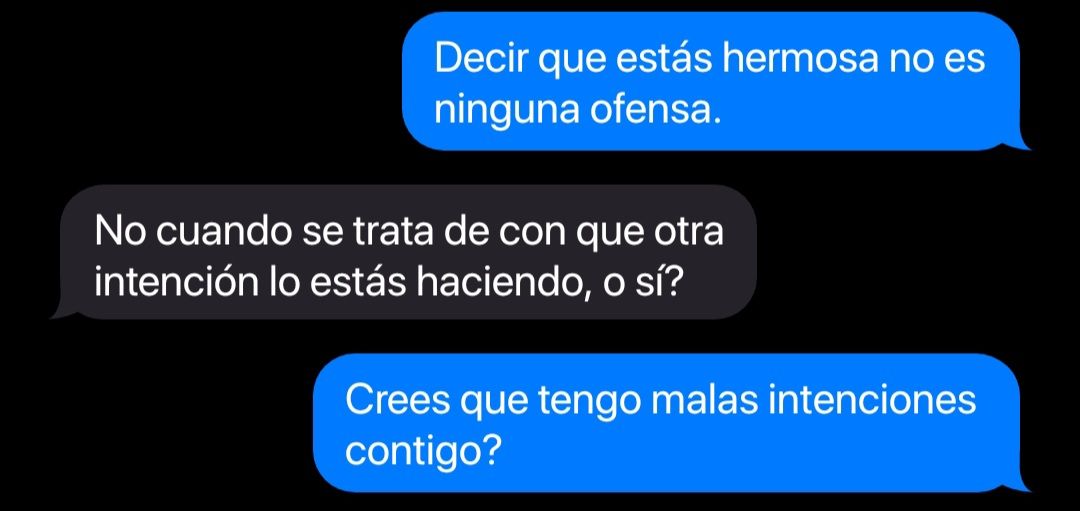Click the word 'contigo?' in last message
The height and width of the screenshot is (511, 1080).
click(422, 452)
